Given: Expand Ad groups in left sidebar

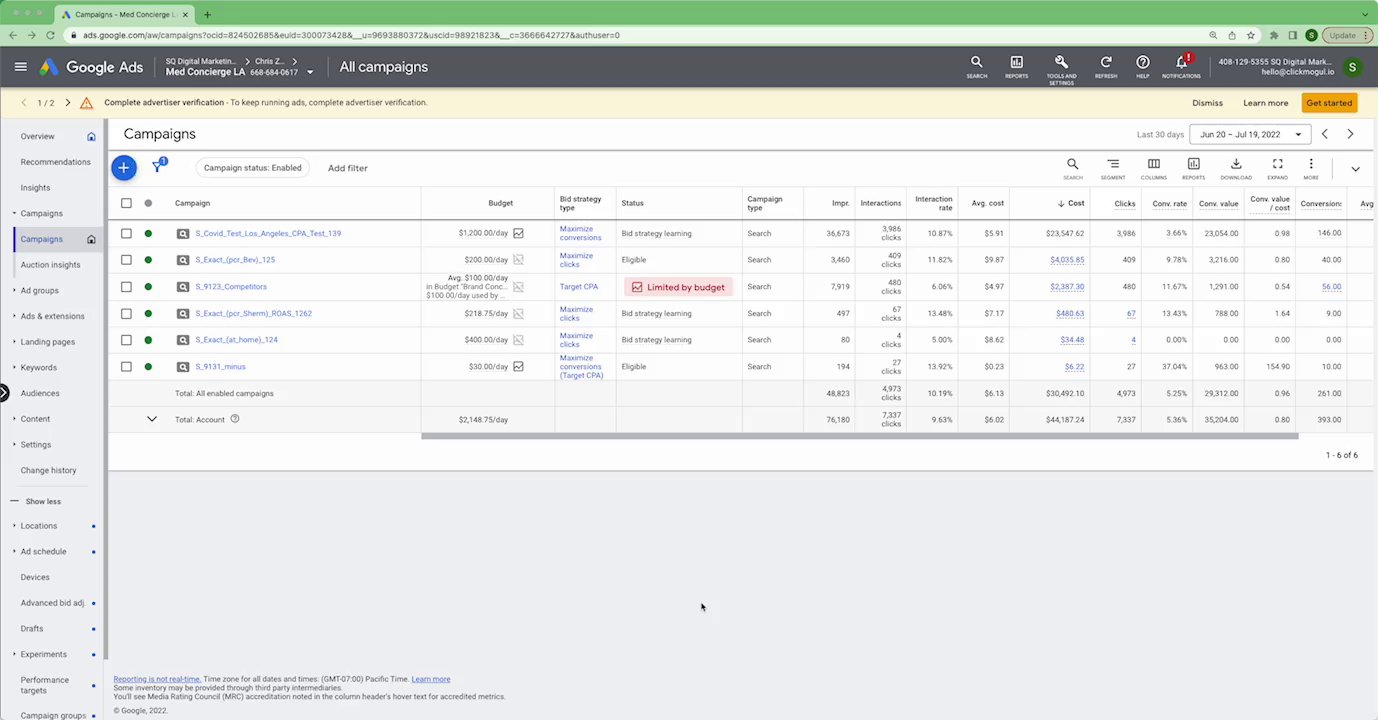Looking at the screenshot, I should click(x=40, y=290).
